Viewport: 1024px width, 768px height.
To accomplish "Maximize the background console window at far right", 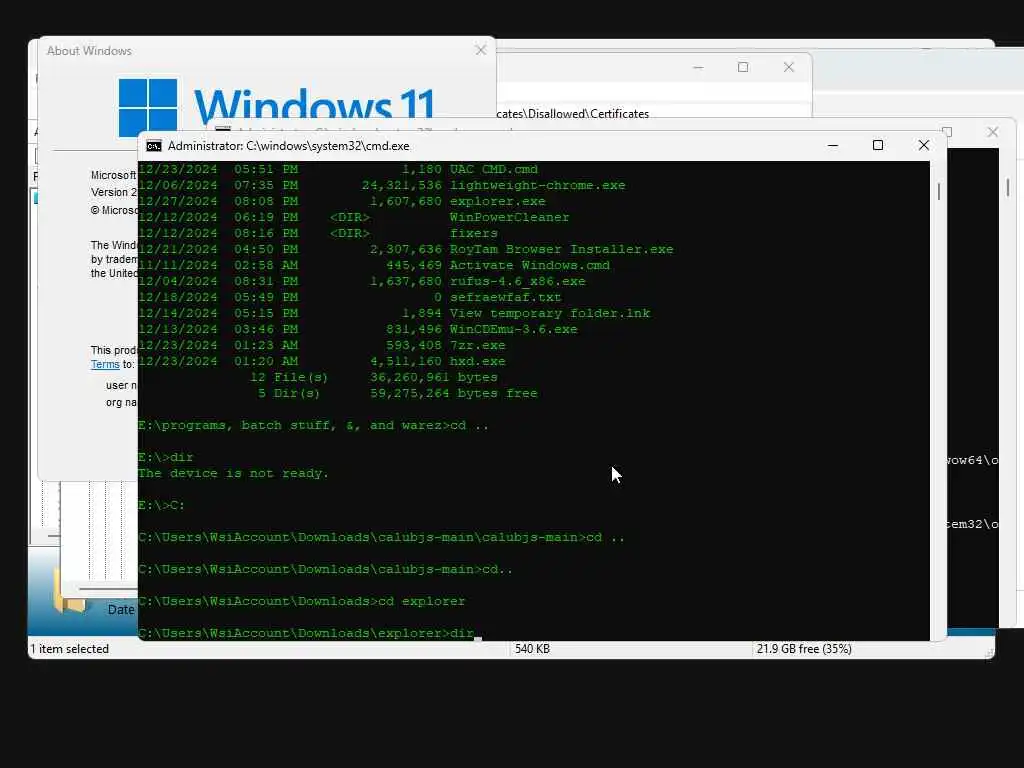I will (948, 132).
